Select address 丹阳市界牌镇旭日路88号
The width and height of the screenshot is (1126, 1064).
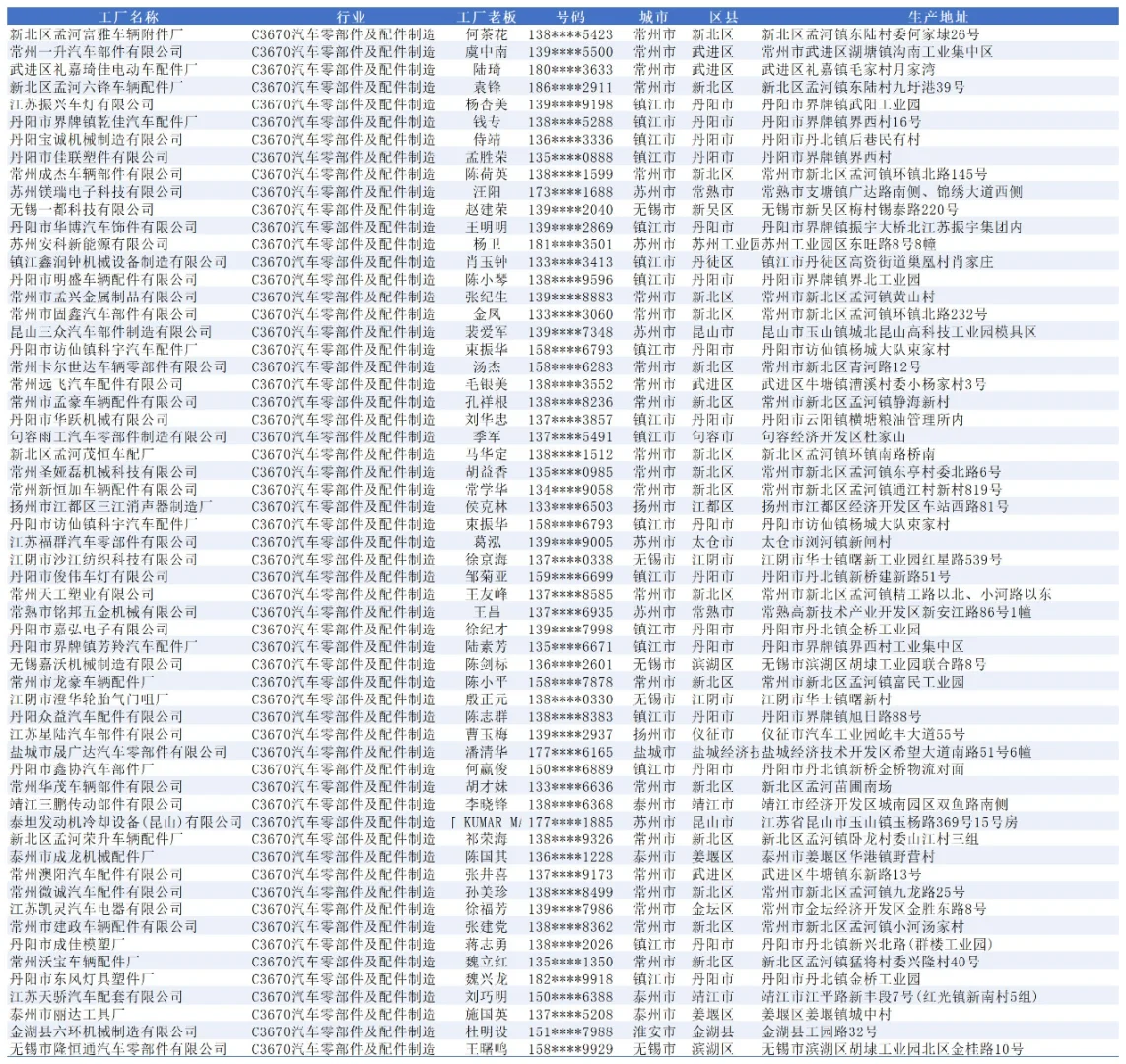(x=841, y=716)
